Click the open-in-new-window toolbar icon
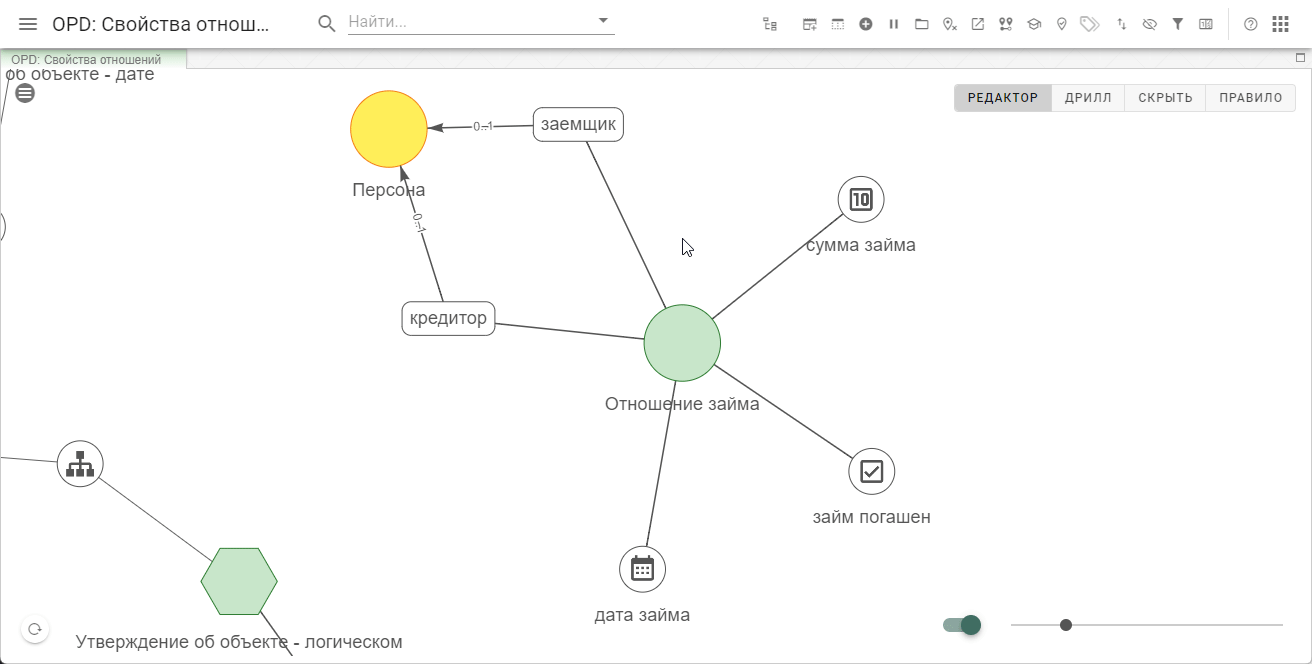This screenshot has width=1312, height=664. pyautogui.click(x=978, y=24)
